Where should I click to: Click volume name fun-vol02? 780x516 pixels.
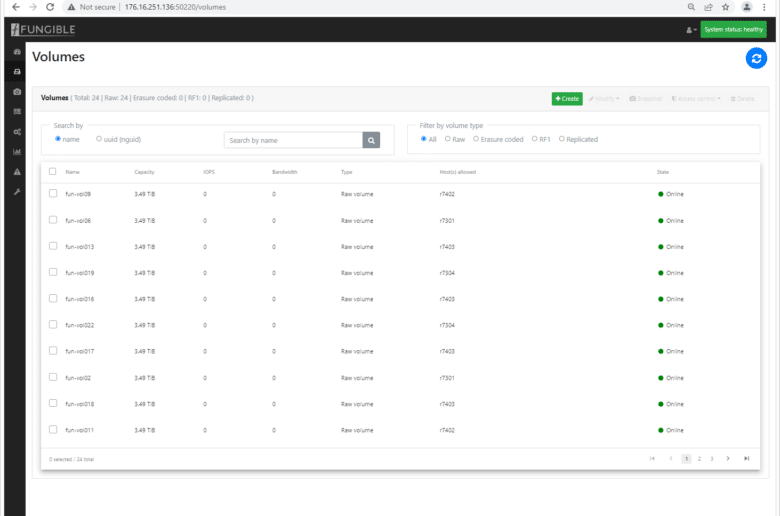click(x=78, y=378)
